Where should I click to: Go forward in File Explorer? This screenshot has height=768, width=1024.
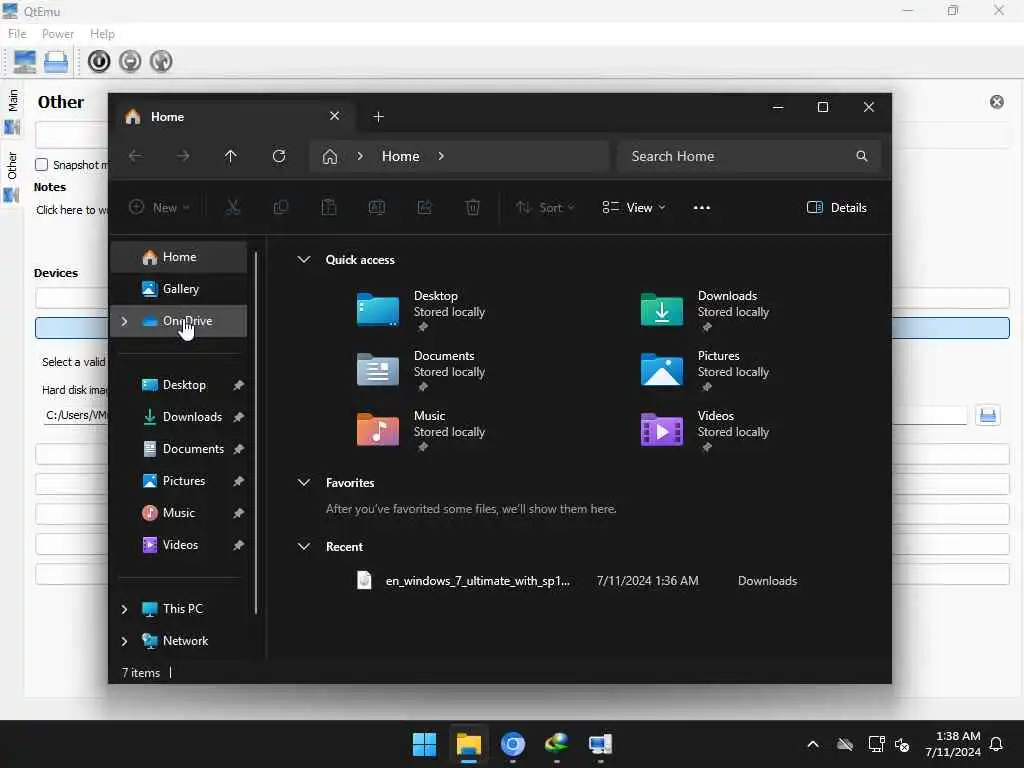click(x=183, y=156)
